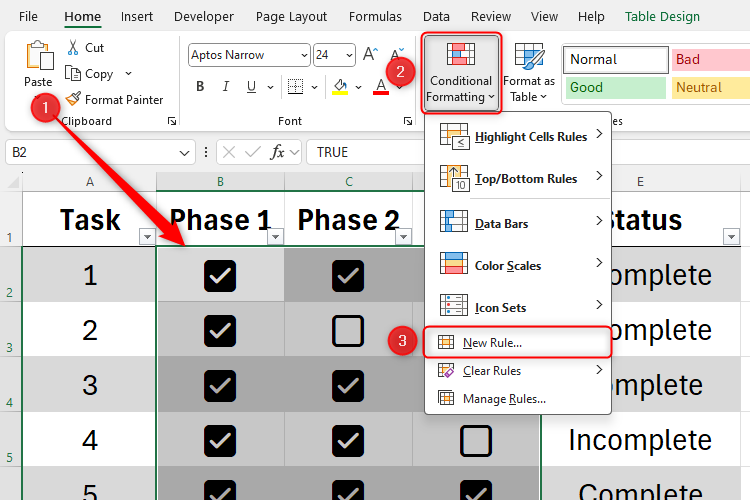Open Format as Table gallery

pos(529,72)
